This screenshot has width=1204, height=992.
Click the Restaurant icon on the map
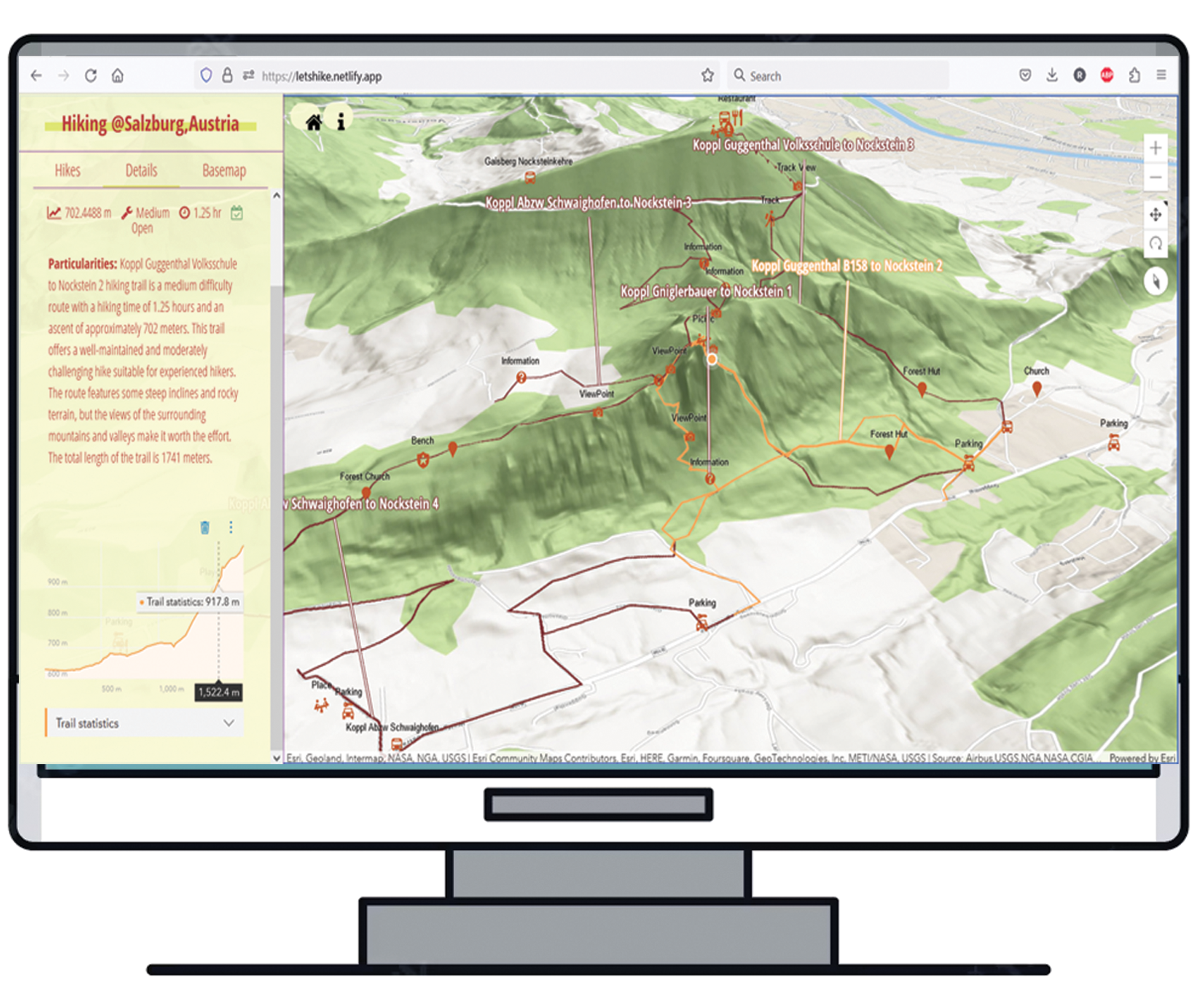(x=737, y=118)
